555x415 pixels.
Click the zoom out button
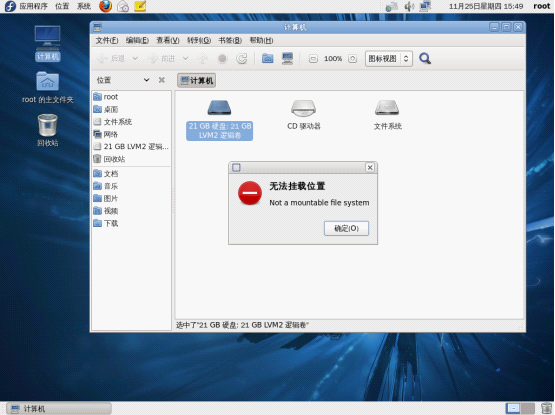(313, 58)
